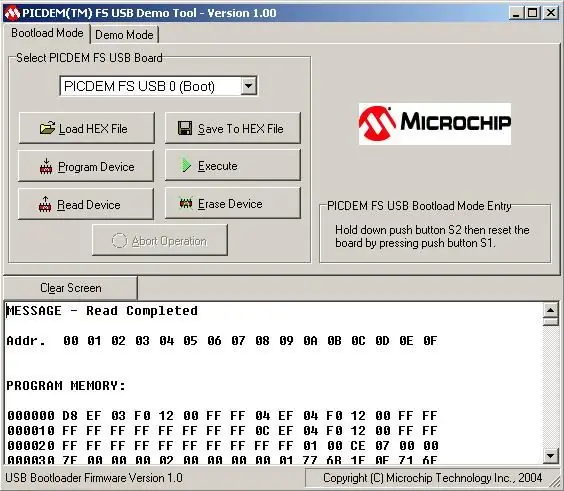Maximize the PICDEM Demo Tool window
This screenshot has width=564, height=491.
click(x=533, y=13)
